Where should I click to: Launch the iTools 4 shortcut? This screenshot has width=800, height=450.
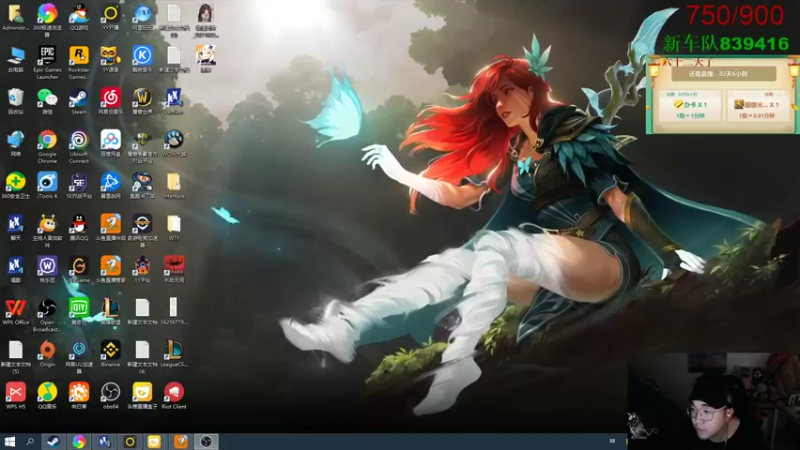[47, 182]
